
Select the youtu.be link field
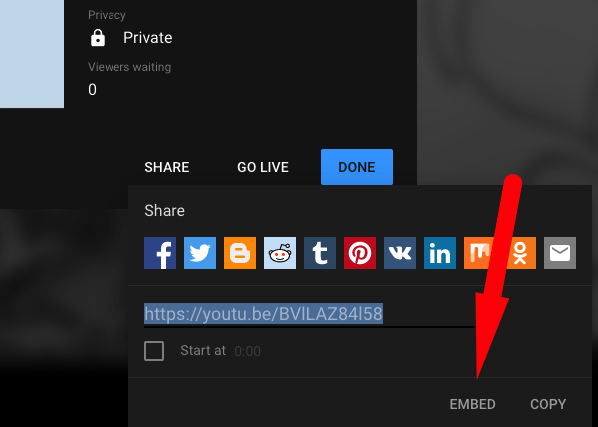[310, 314]
